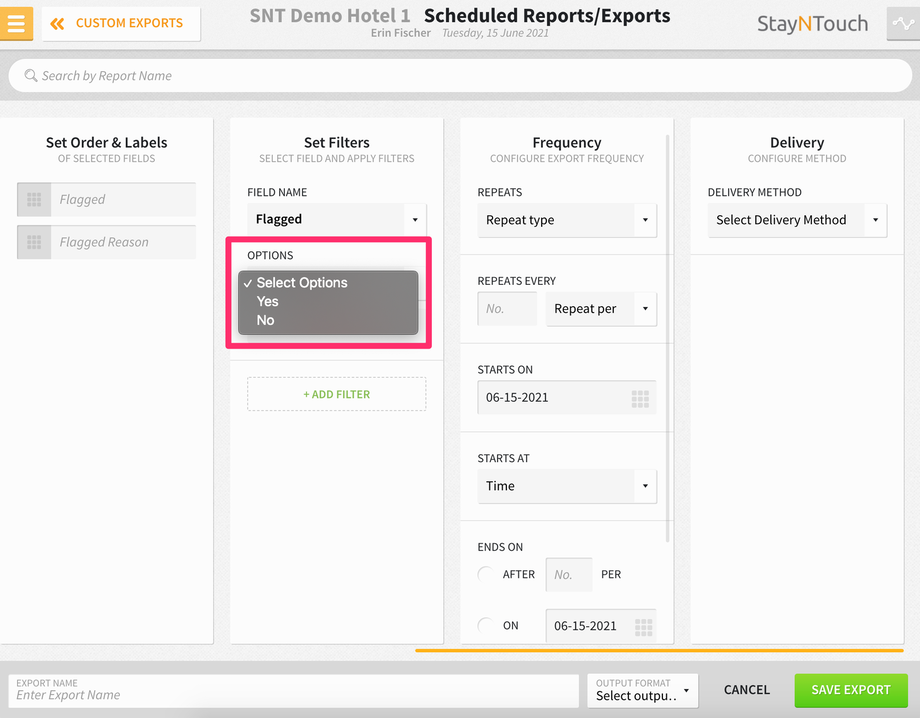Viewport: 920px width, 718px height.
Task: Click the Starts On date field
Action: [567, 398]
